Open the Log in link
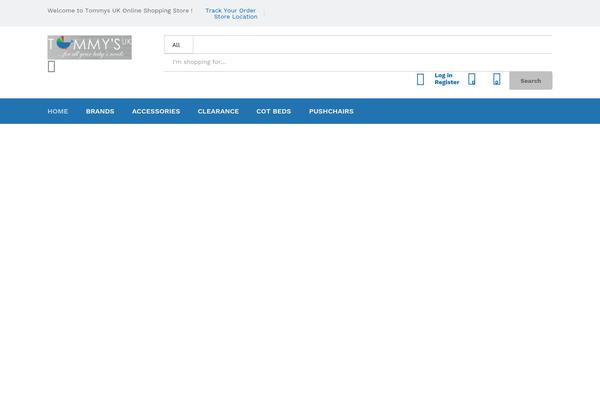Image resolution: width=600 pixels, height=400 pixels. coord(443,75)
